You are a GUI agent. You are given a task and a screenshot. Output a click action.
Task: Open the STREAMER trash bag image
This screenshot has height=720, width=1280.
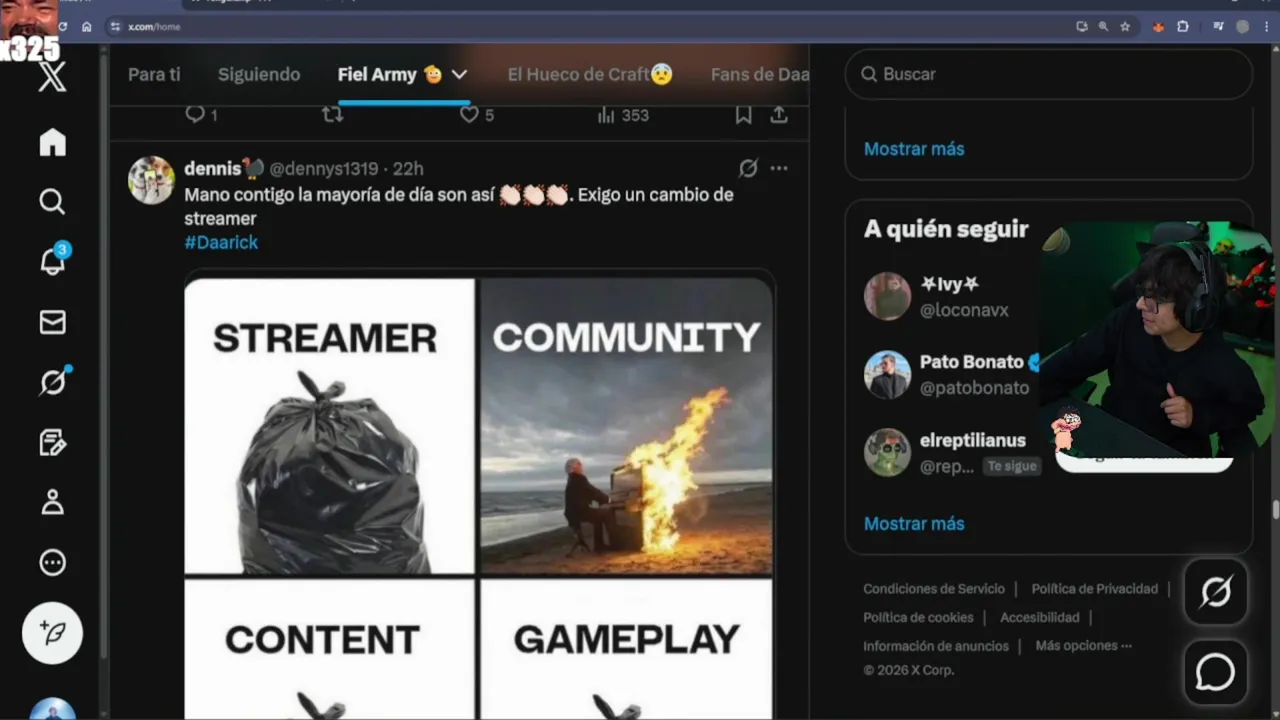tap(329, 426)
